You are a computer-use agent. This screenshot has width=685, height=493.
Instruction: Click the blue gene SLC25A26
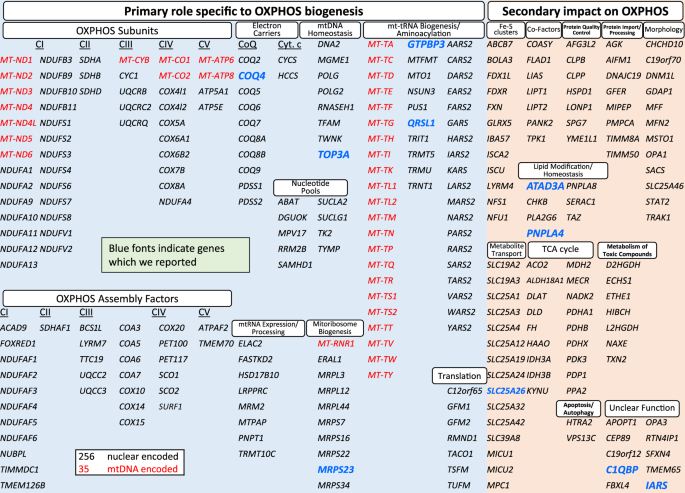[506, 391]
